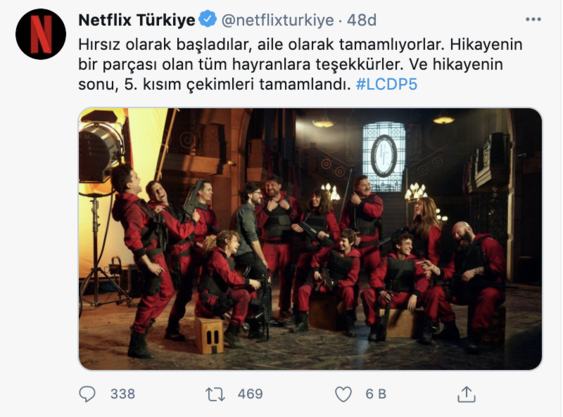
Task: Click the share upload icon
Action: coord(466,394)
